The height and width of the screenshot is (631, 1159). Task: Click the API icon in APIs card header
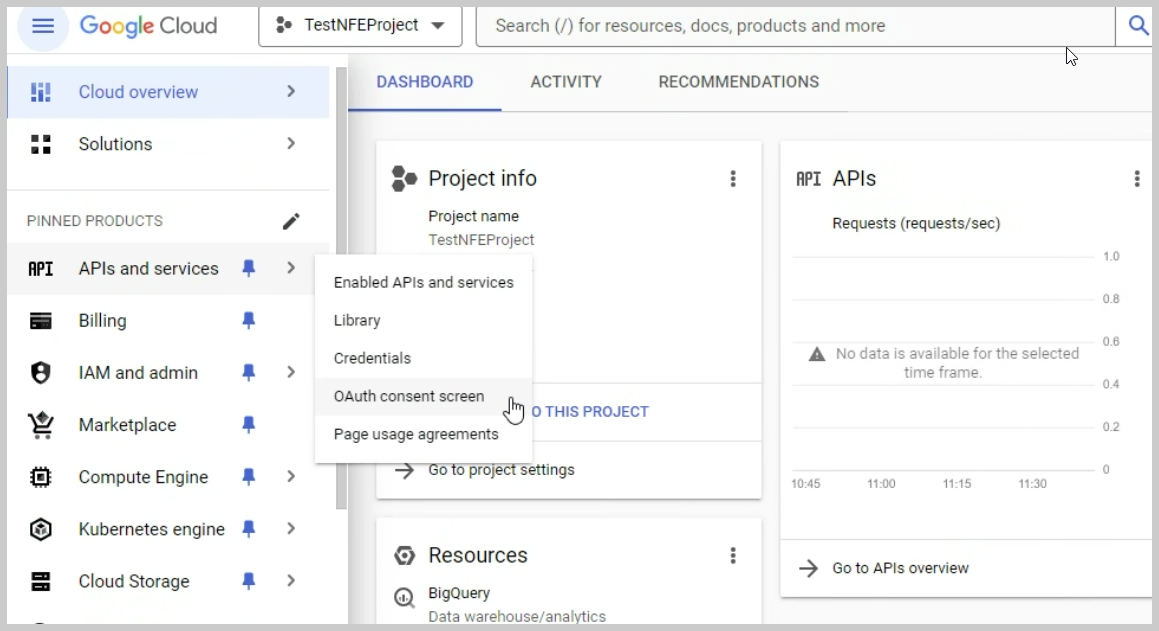tap(809, 179)
